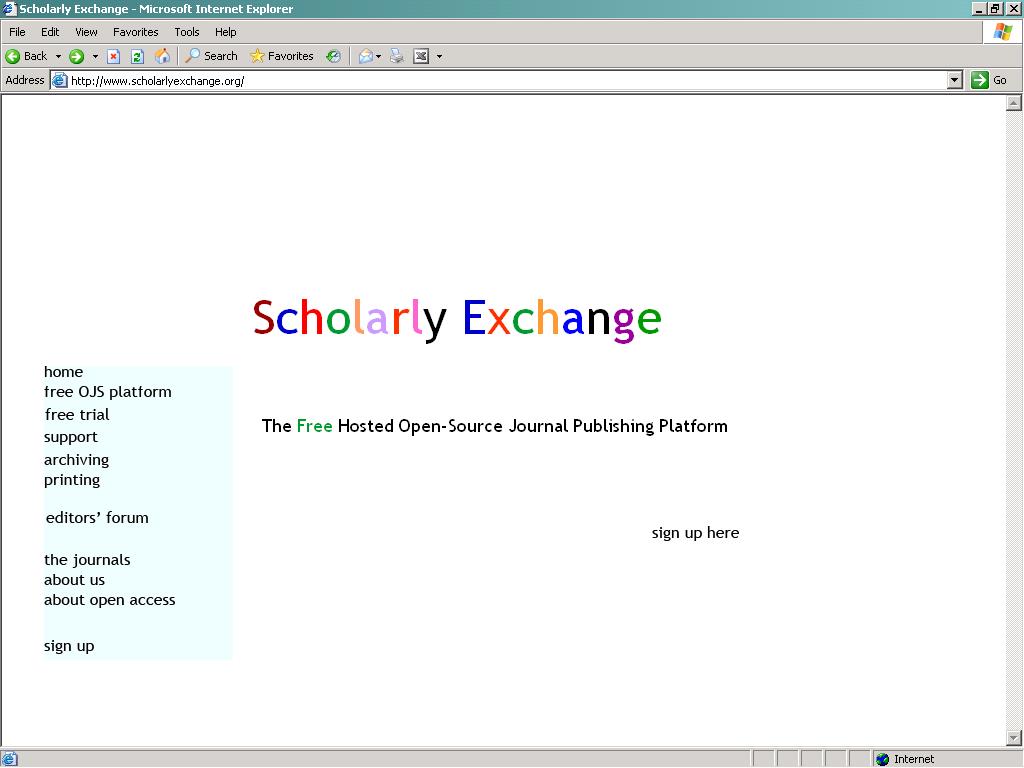Click the Forward green arrow button
Image resolution: width=1024 pixels, height=768 pixels.
point(76,56)
